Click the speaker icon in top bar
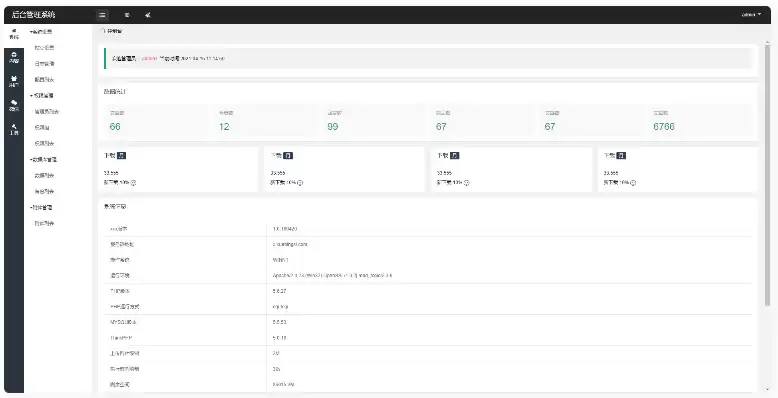The width and height of the screenshot is (778, 398). (148, 15)
